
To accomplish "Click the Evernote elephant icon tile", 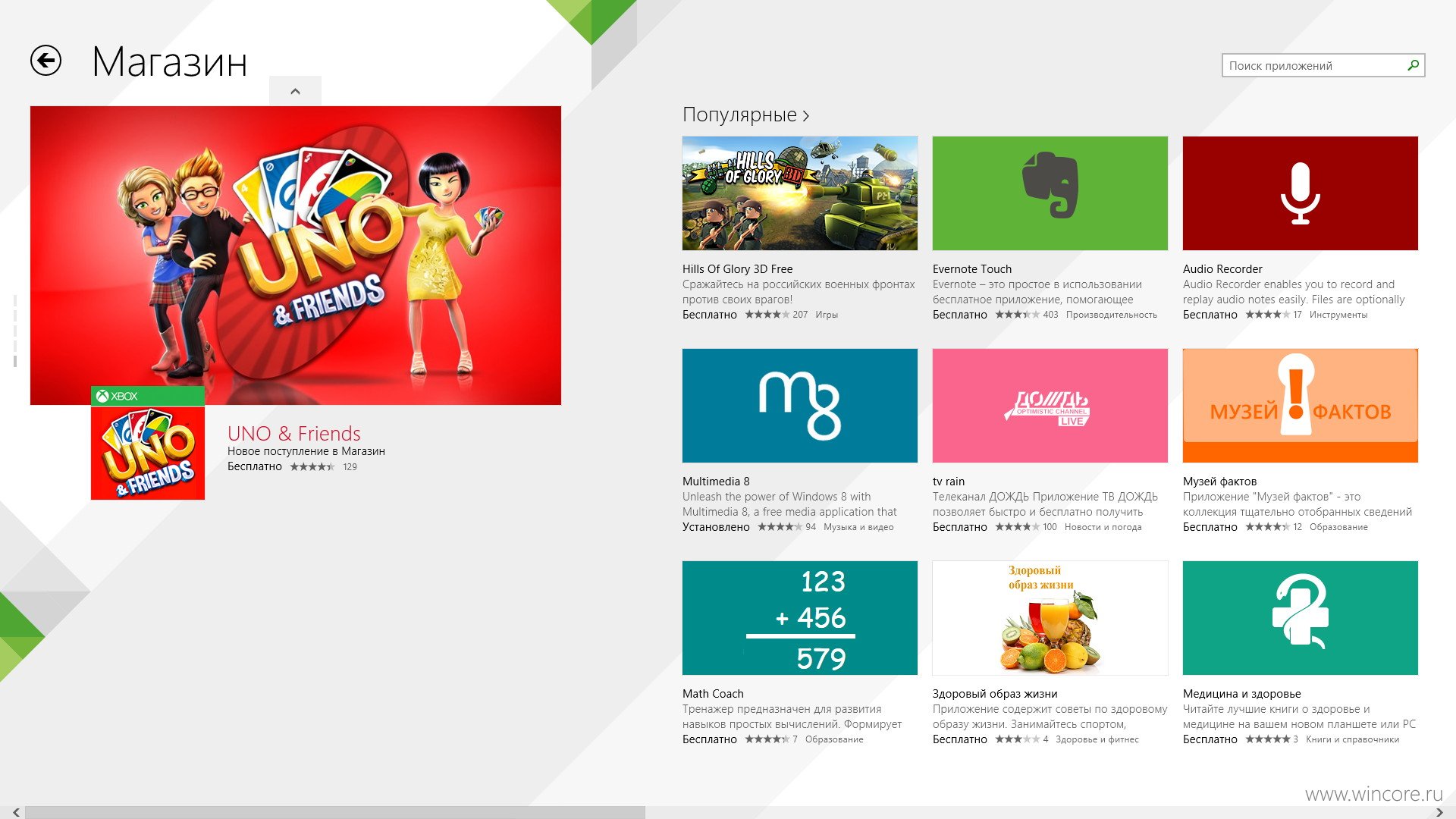I will pos(1050,193).
